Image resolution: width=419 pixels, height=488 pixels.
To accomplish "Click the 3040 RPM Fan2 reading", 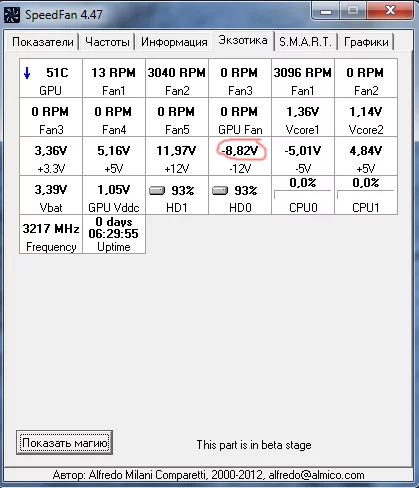I will (177, 78).
